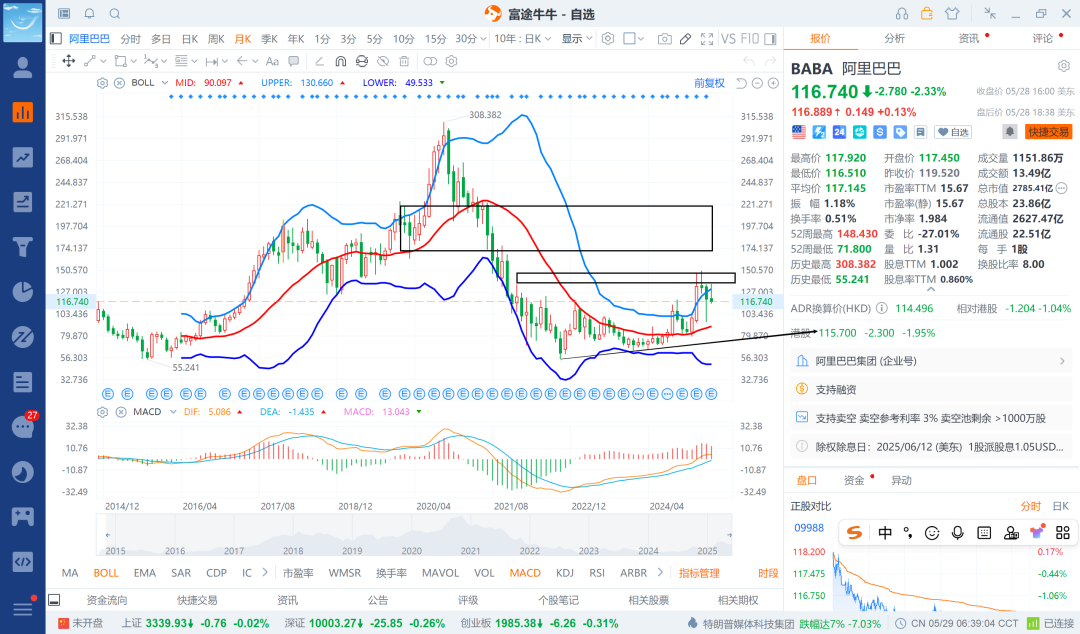Open the orange bar-chart quotes icon in the sidebar
The image size is (1080, 634).
coord(23,112)
